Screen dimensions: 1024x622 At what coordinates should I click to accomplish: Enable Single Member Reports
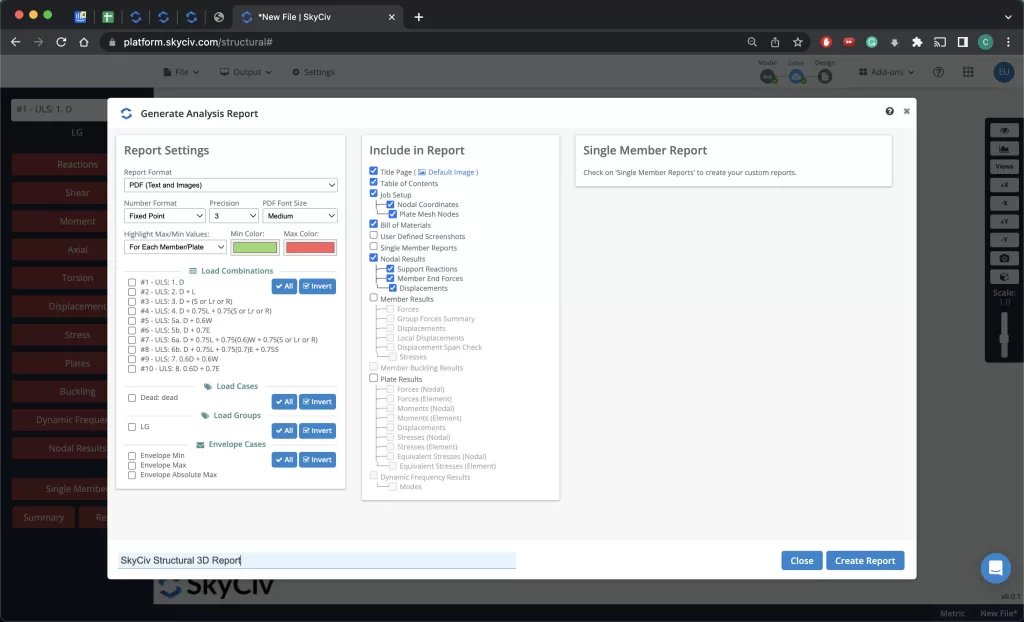tap(374, 246)
